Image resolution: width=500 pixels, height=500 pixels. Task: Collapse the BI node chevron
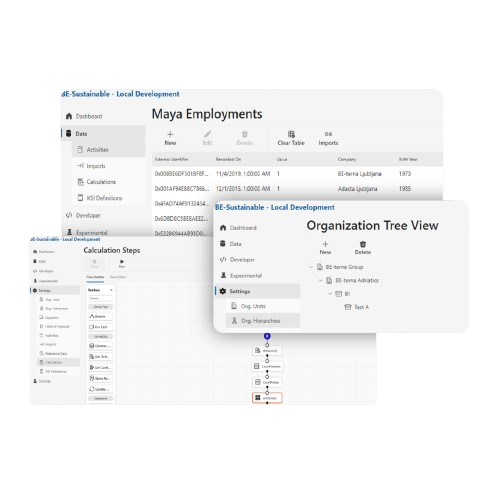(330, 294)
